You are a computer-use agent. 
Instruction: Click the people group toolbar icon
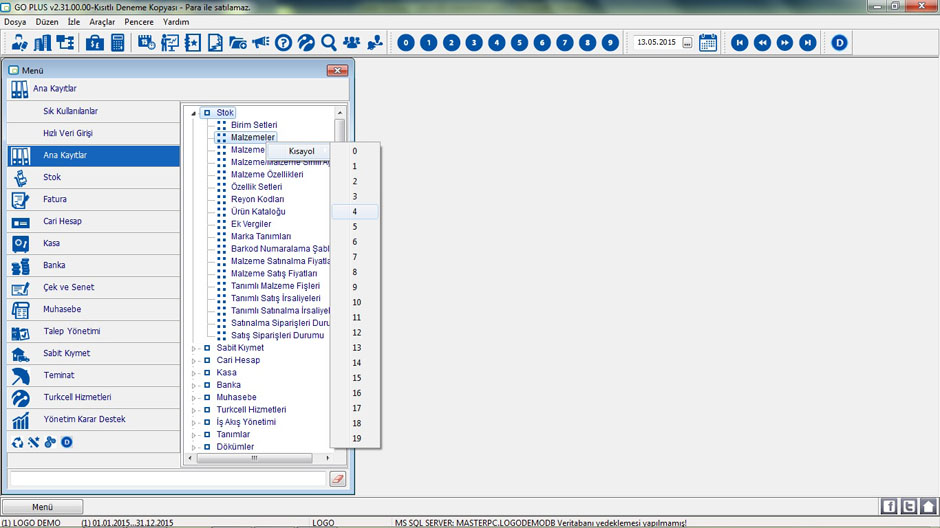(352, 43)
